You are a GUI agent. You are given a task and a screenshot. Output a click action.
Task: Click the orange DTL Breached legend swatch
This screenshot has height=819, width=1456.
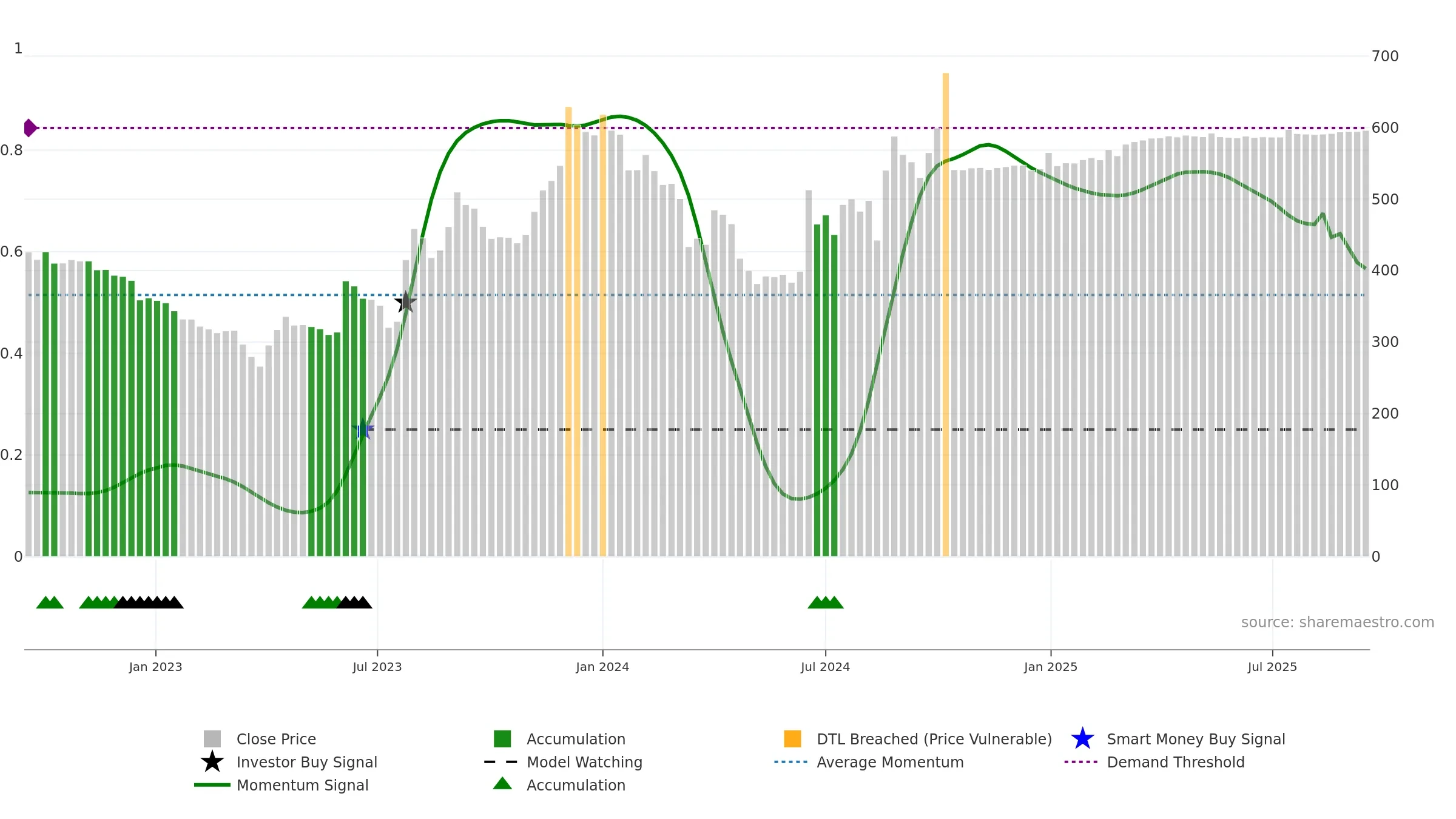point(792,739)
